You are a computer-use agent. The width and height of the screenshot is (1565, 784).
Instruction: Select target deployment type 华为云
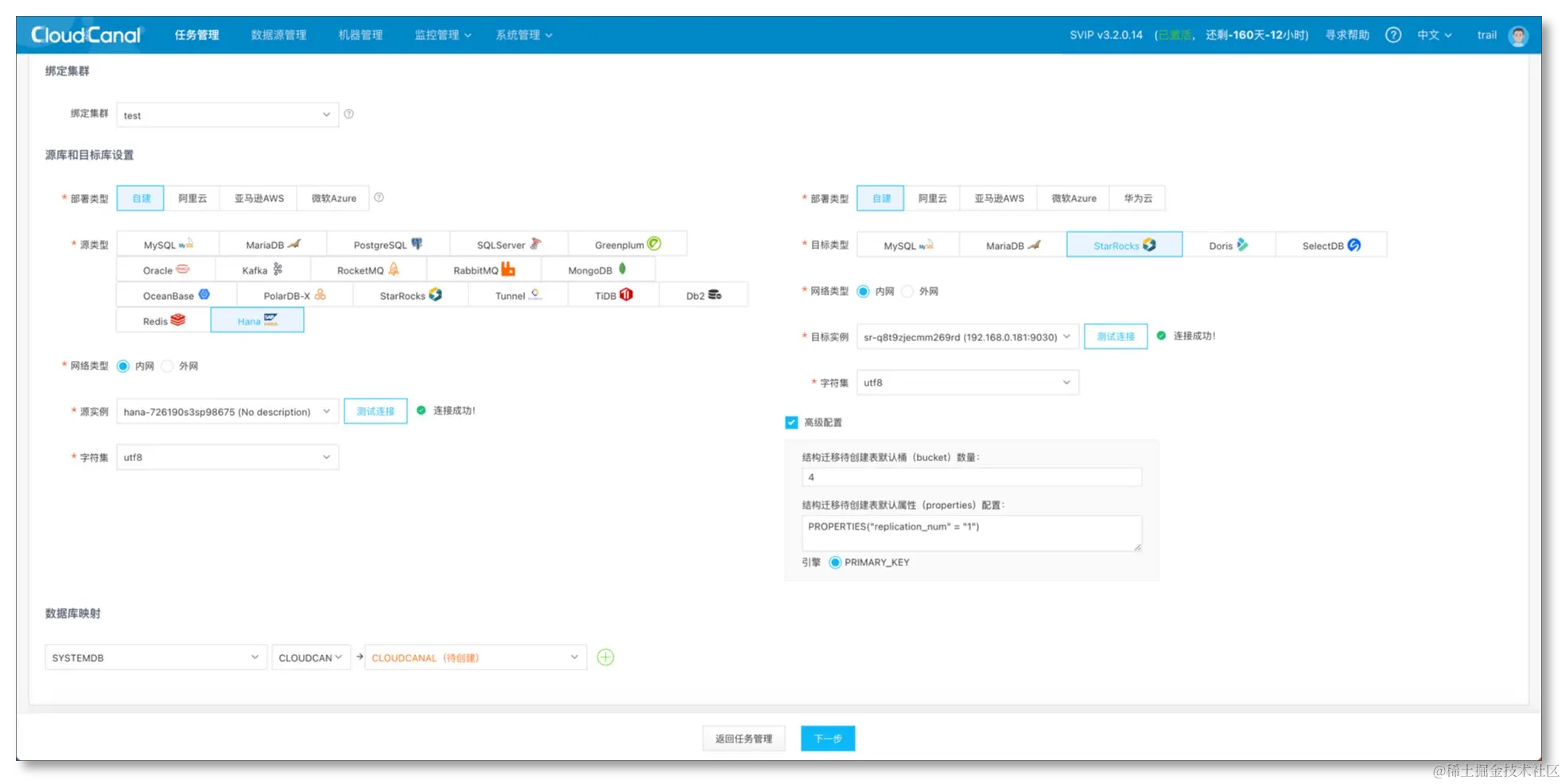point(1138,198)
